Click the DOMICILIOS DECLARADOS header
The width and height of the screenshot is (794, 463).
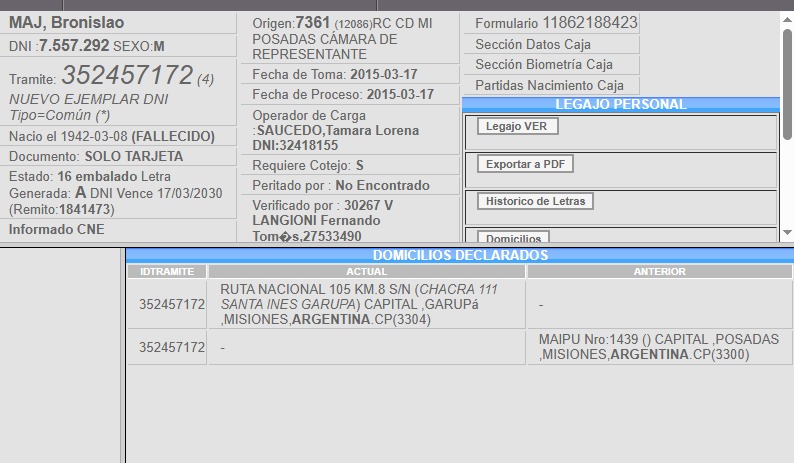point(460,255)
